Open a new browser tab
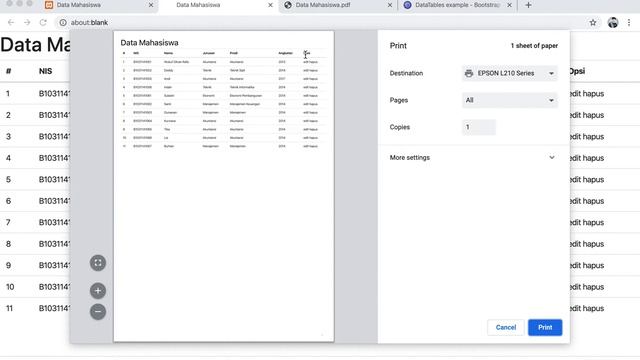 (528, 5)
